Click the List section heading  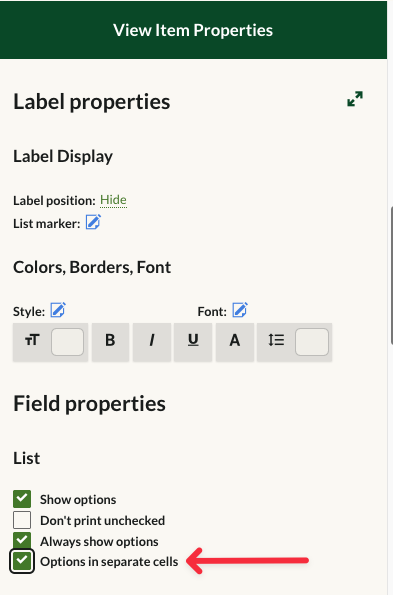(27, 458)
